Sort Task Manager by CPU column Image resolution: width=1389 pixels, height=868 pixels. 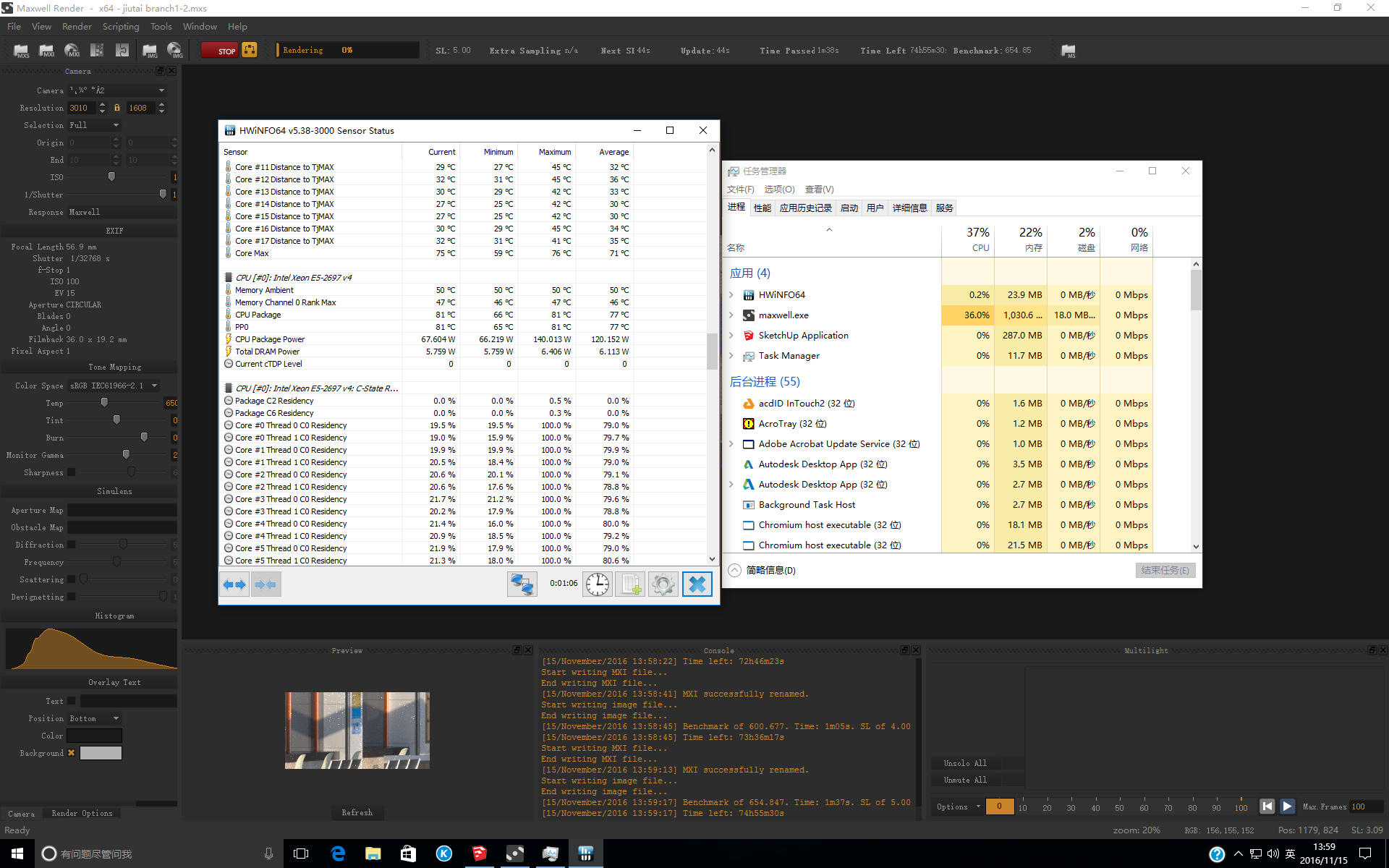968,239
